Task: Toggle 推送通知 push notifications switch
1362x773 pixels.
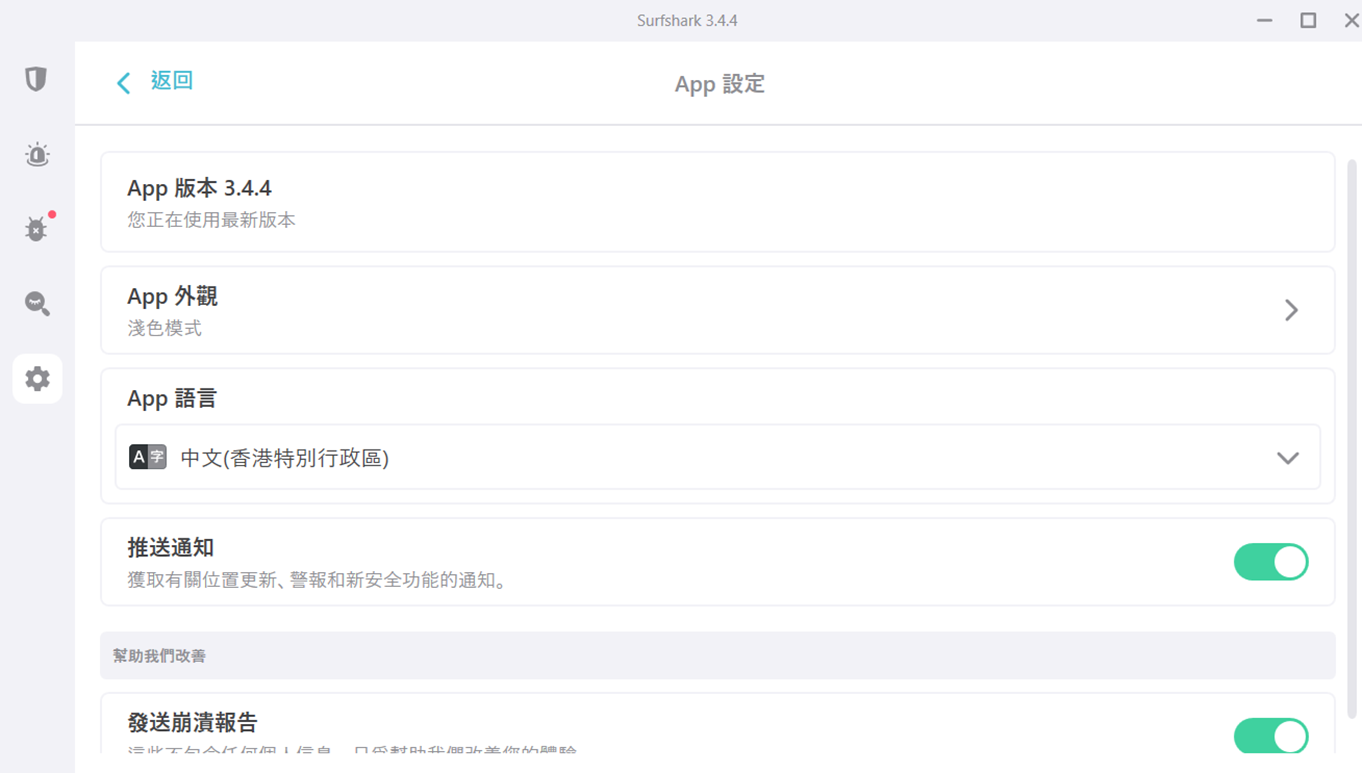Action: point(1271,562)
